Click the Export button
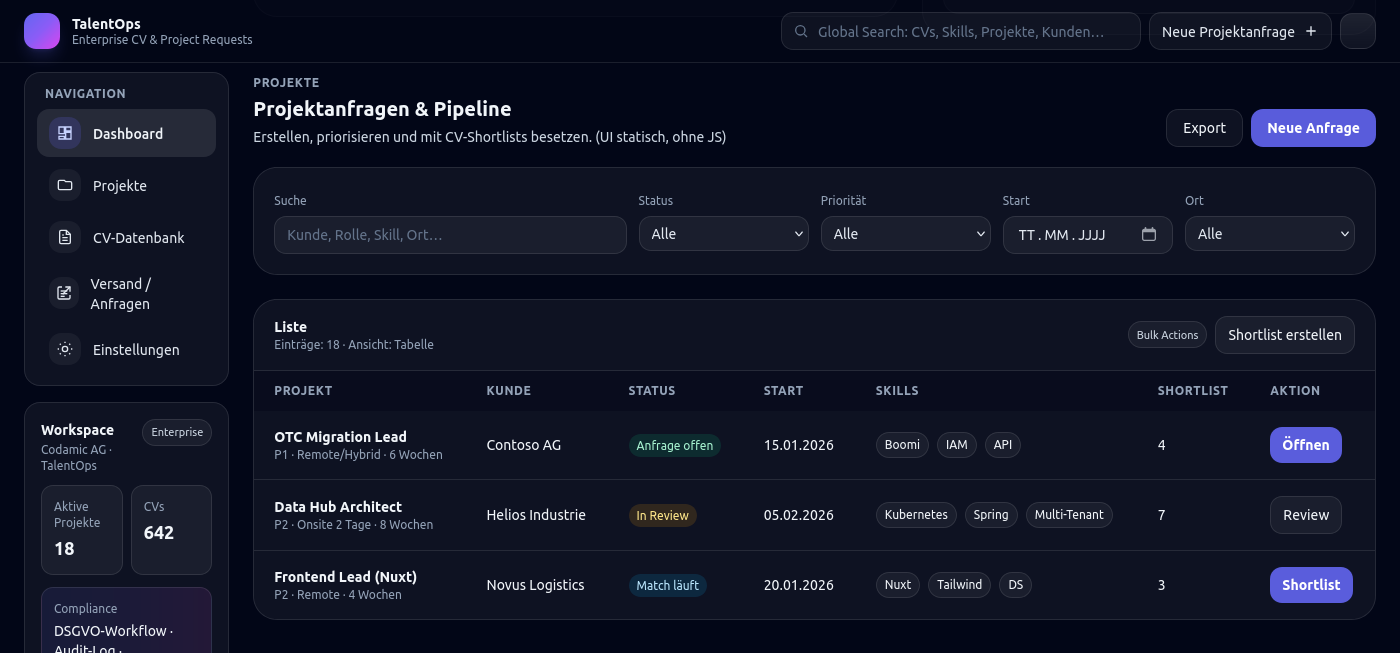Image resolution: width=1400 pixels, height=653 pixels. point(1204,128)
